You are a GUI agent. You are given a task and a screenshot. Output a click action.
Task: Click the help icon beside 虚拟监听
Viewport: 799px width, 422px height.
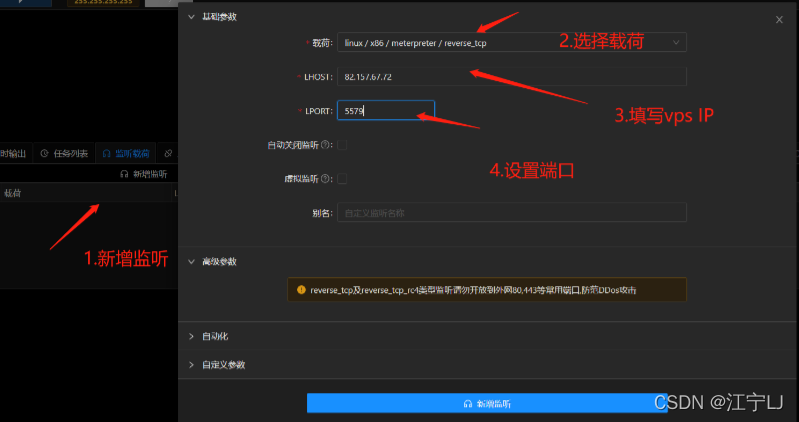325,179
